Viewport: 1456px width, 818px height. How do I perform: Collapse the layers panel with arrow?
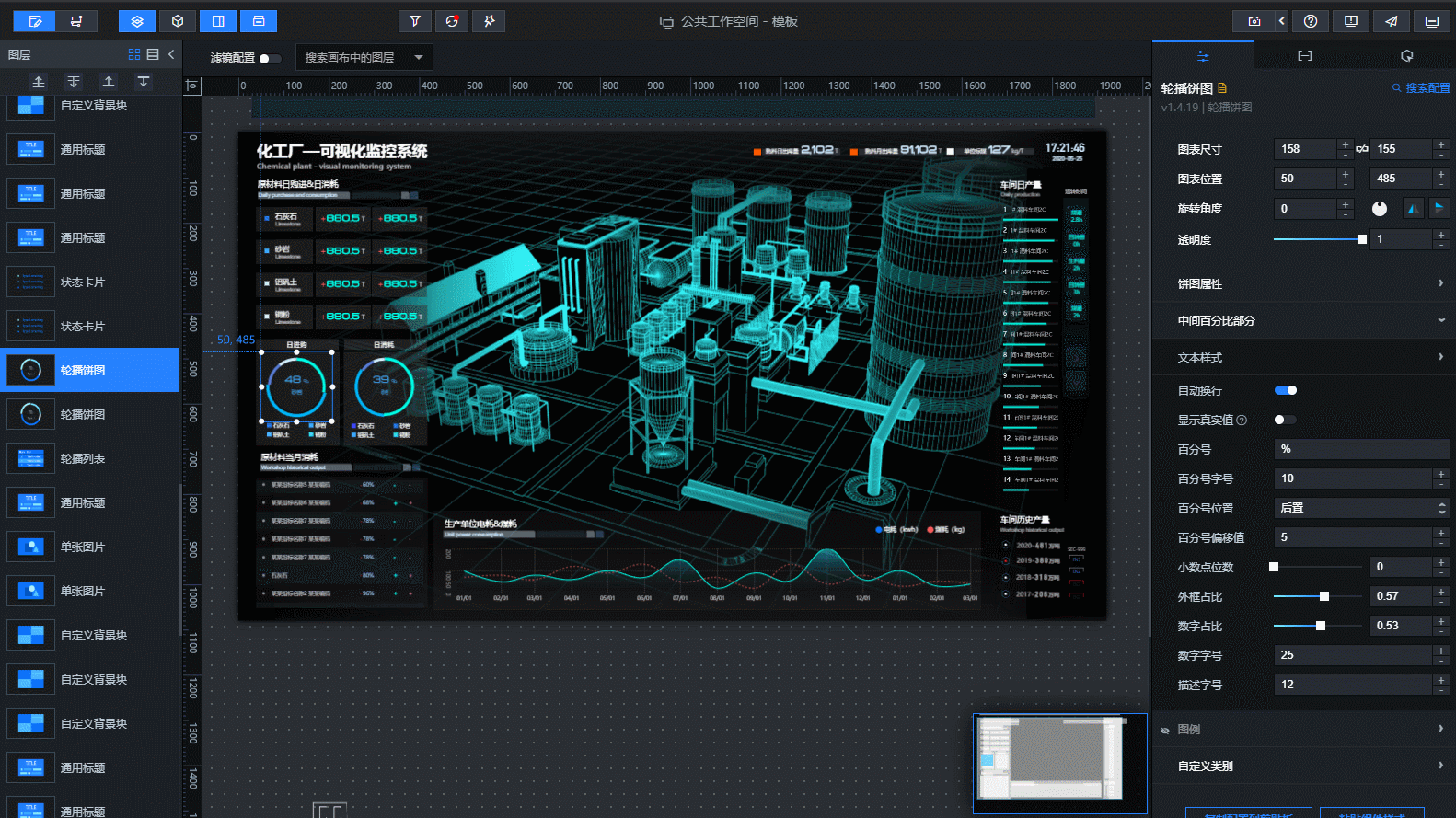pyautogui.click(x=171, y=54)
